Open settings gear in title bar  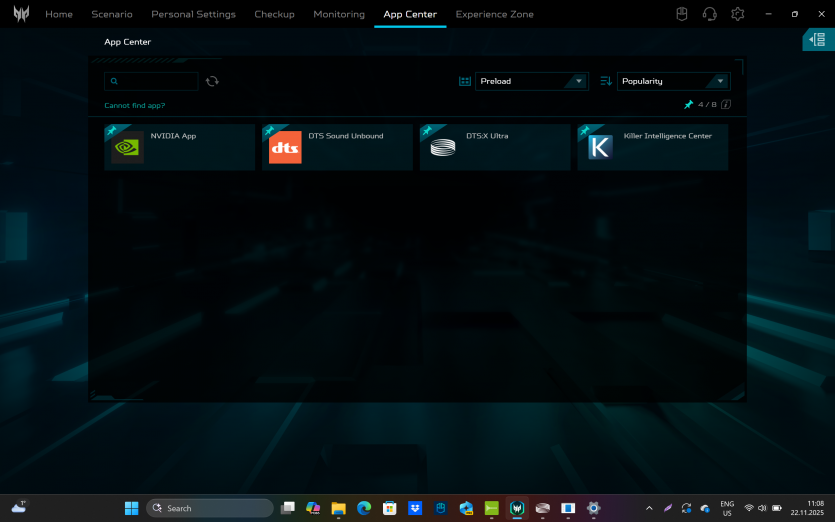pyautogui.click(x=738, y=14)
